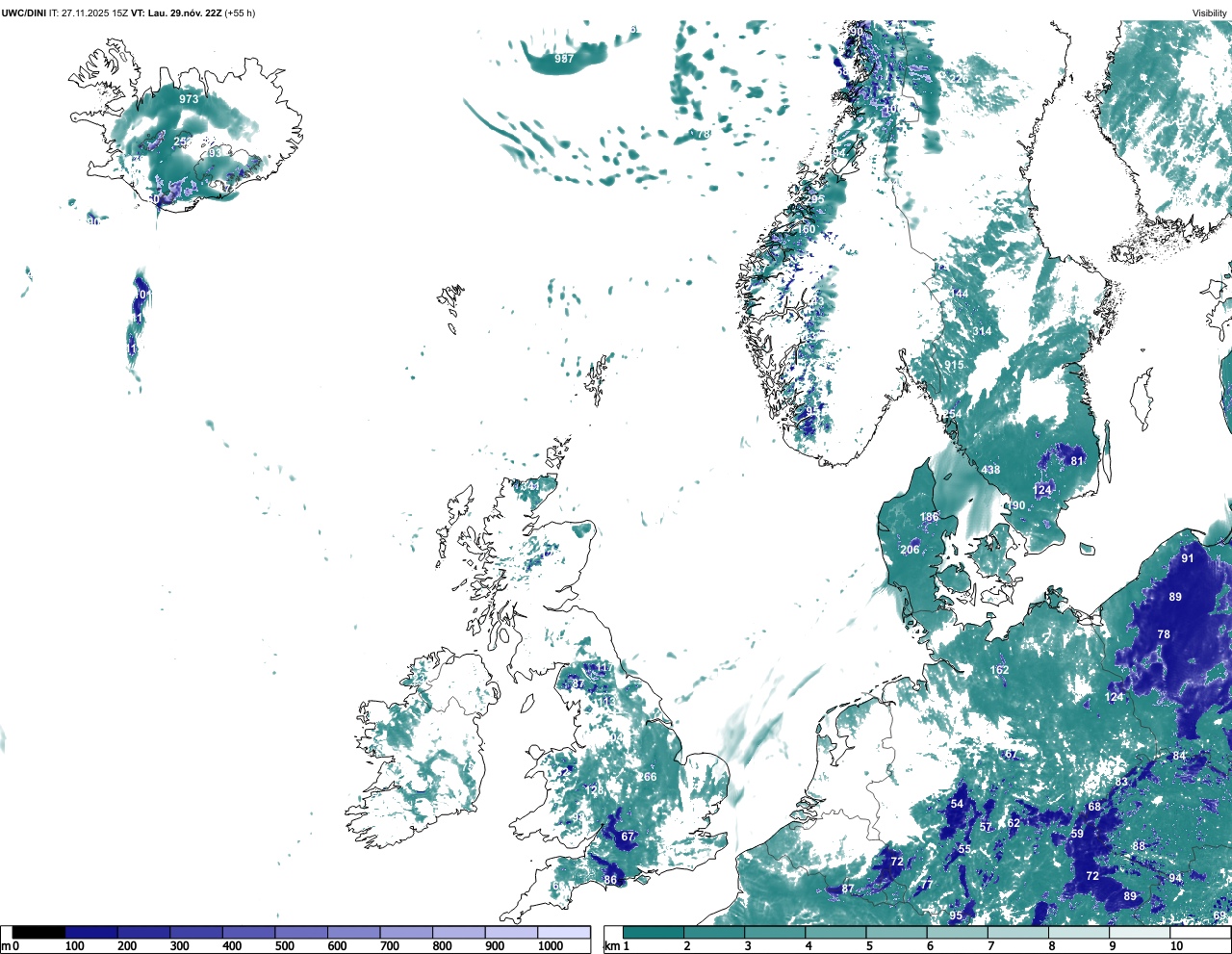The height and width of the screenshot is (954, 1232).
Task: Click the 'km 1' legend label
Action: [616, 946]
